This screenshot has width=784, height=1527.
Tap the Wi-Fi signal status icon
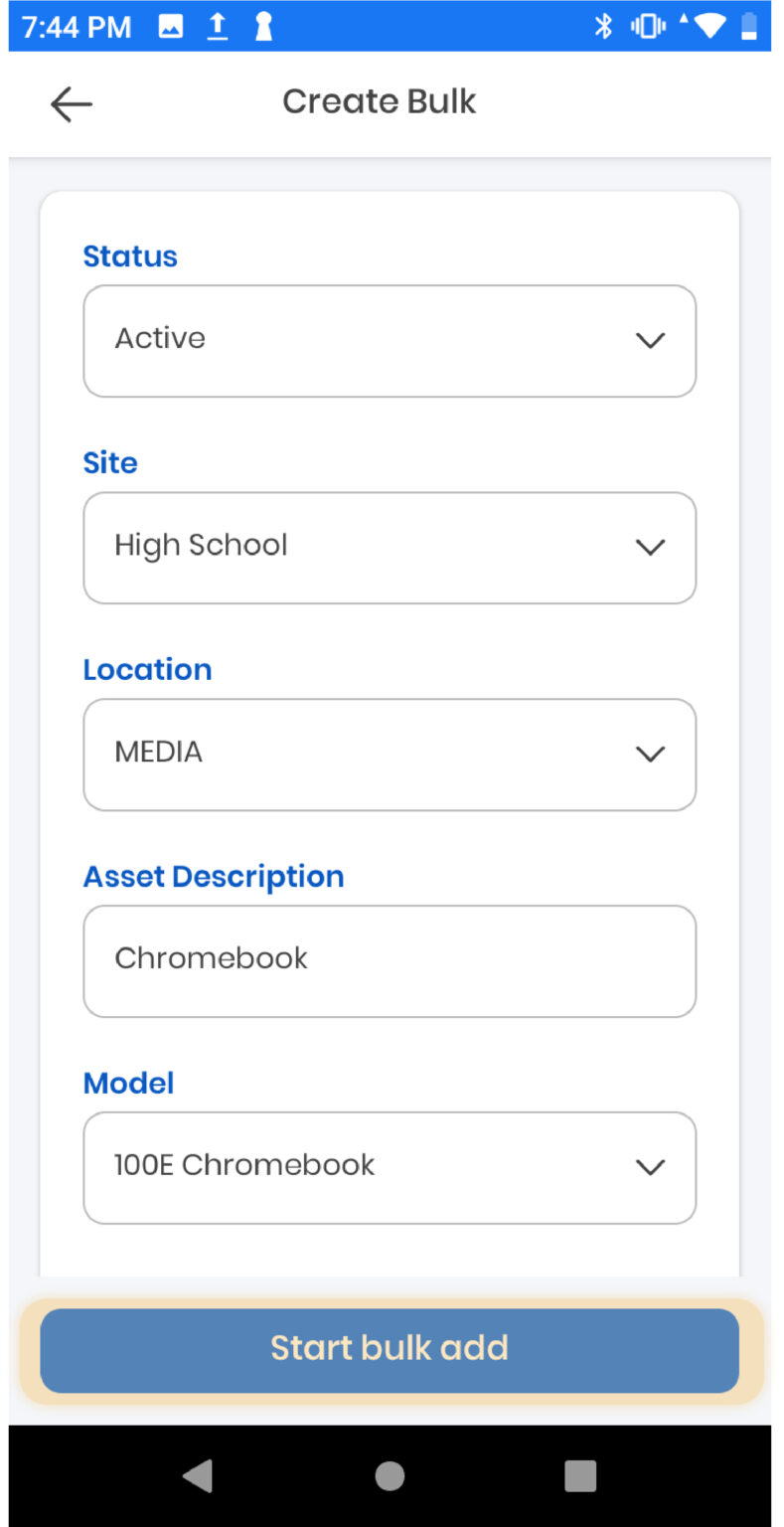709,27
